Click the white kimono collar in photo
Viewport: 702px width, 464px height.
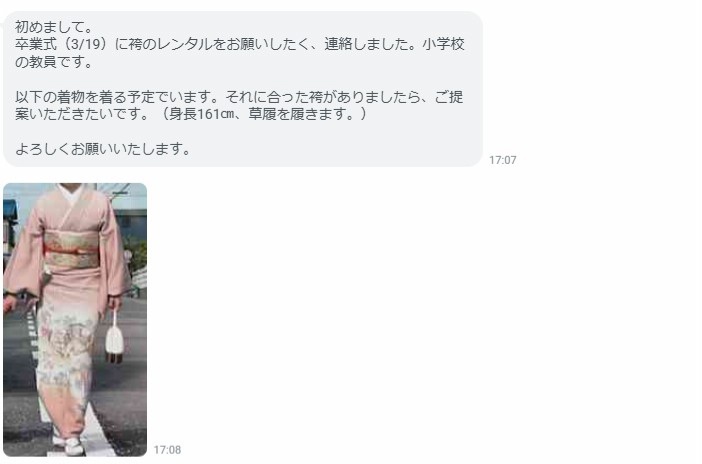[x=72, y=193]
